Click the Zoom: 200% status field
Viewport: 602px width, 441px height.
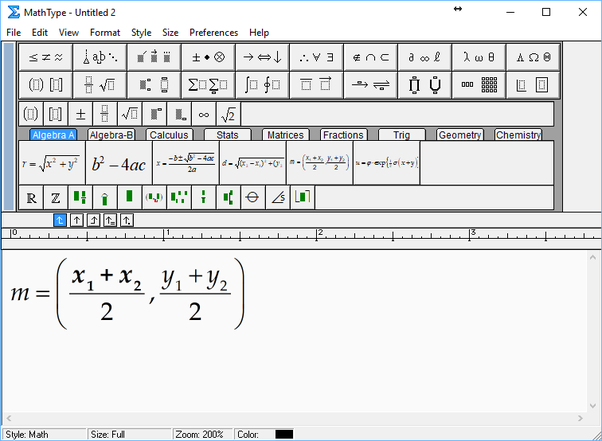pos(202,434)
